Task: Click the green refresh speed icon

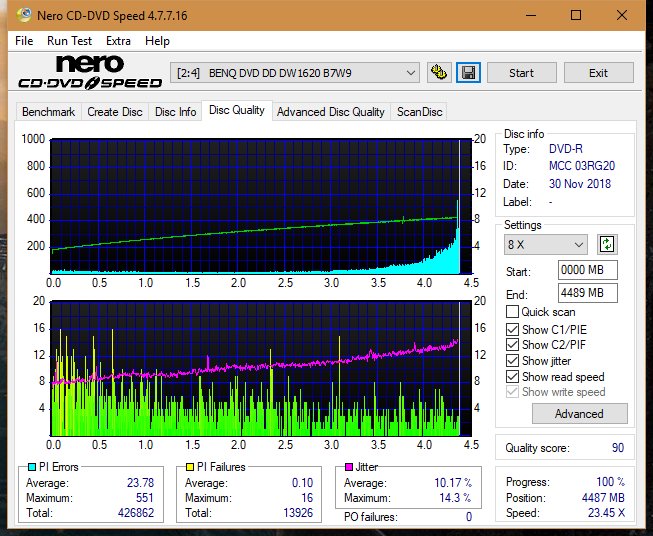Action: click(607, 244)
